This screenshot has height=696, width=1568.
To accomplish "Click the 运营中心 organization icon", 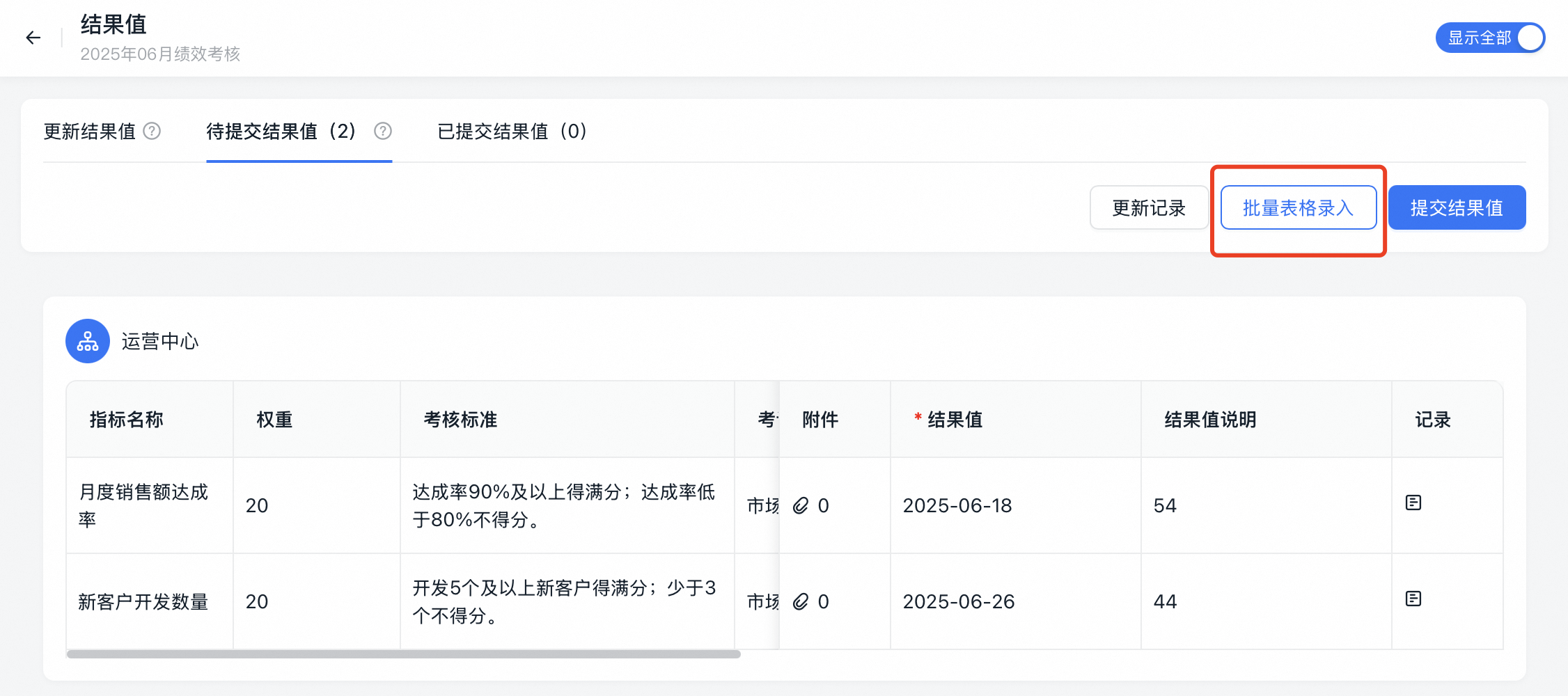I will [x=88, y=341].
